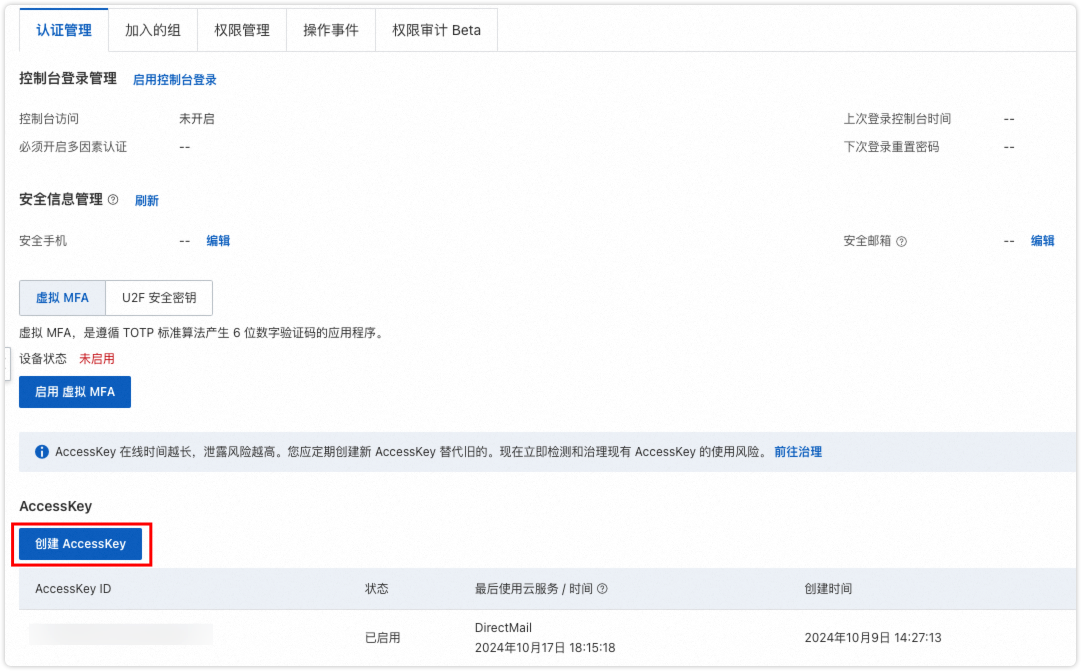The width and height of the screenshot is (1081, 671).
Task: Switch to the 操作事件 tab
Action: (x=330, y=30)
